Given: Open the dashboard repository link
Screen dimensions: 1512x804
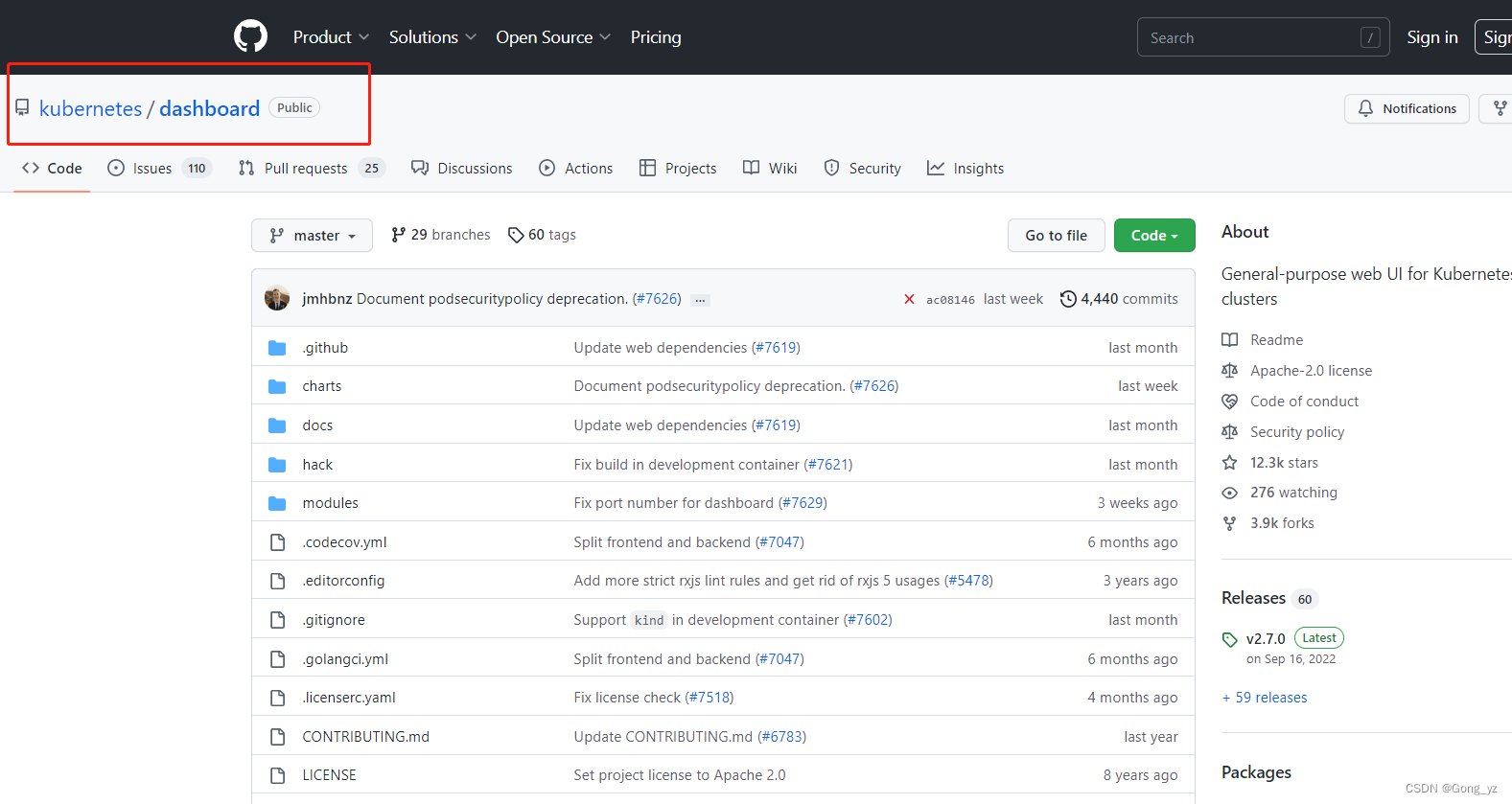Looking at the screenshot, I should click(x=210, y=108).
